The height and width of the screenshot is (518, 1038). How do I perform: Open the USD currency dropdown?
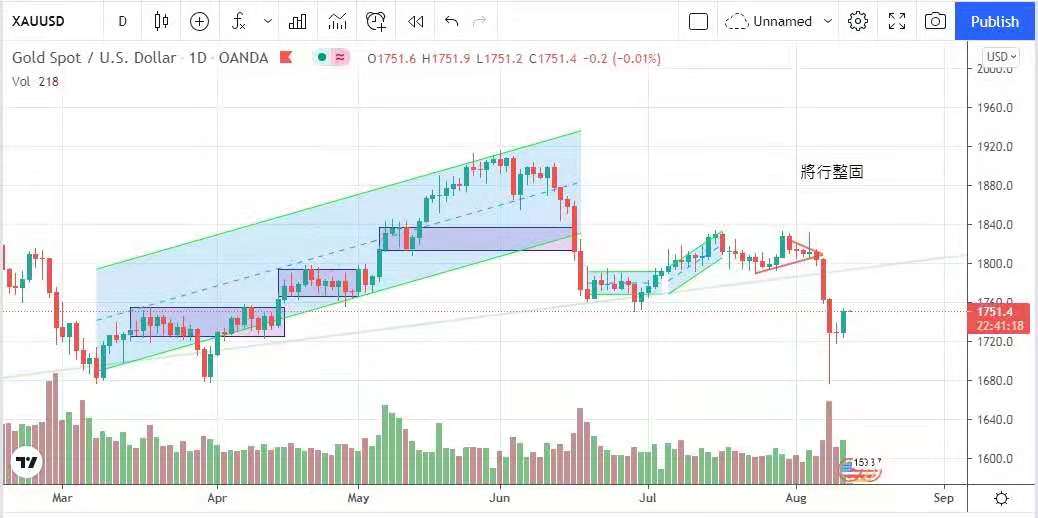(1001, 57)
